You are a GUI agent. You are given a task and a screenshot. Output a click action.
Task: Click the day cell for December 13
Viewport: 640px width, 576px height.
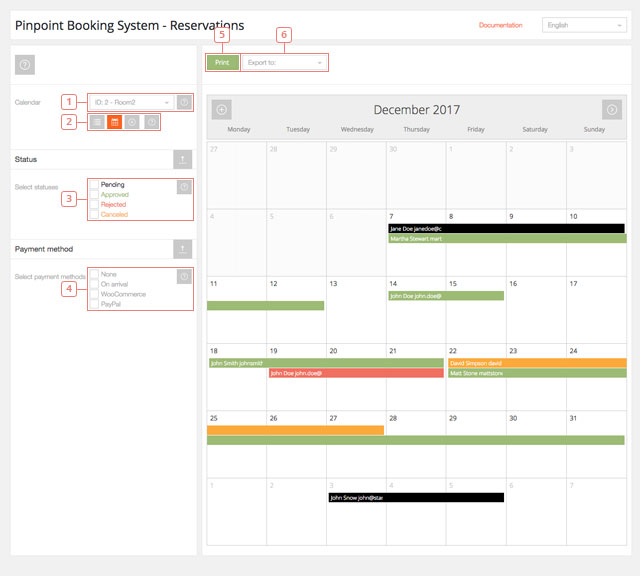[356, 310]
